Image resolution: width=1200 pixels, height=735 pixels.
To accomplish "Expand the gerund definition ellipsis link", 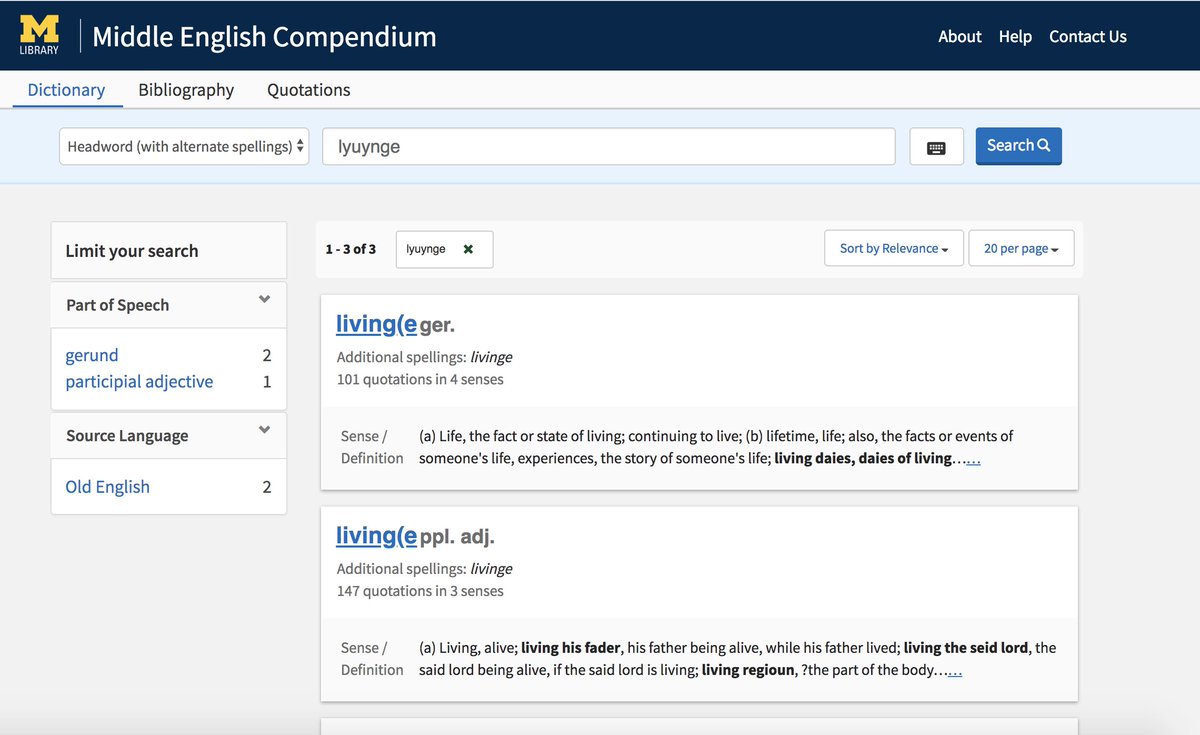I will coord(973,459).
